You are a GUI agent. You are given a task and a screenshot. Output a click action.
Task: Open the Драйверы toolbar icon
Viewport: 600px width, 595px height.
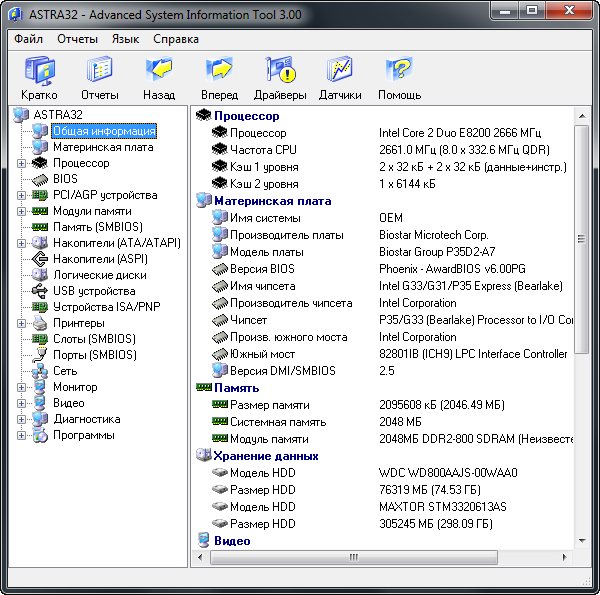(280, 70)
